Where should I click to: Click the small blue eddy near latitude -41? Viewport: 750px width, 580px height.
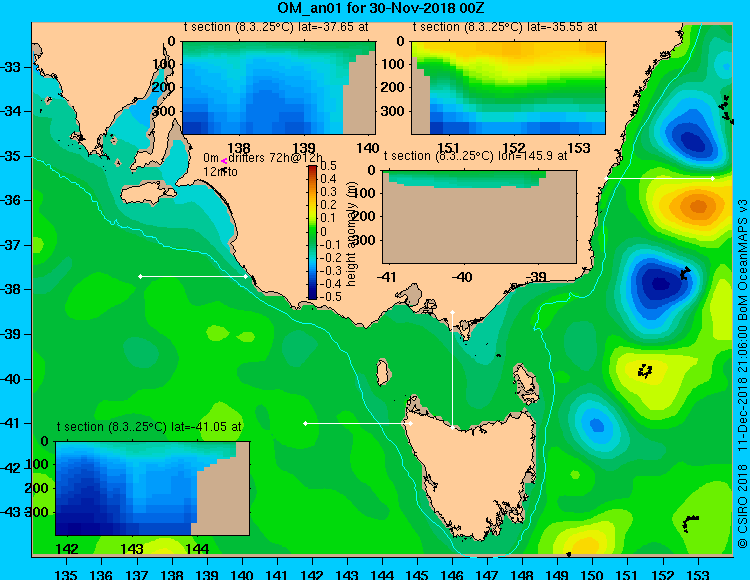596,424
